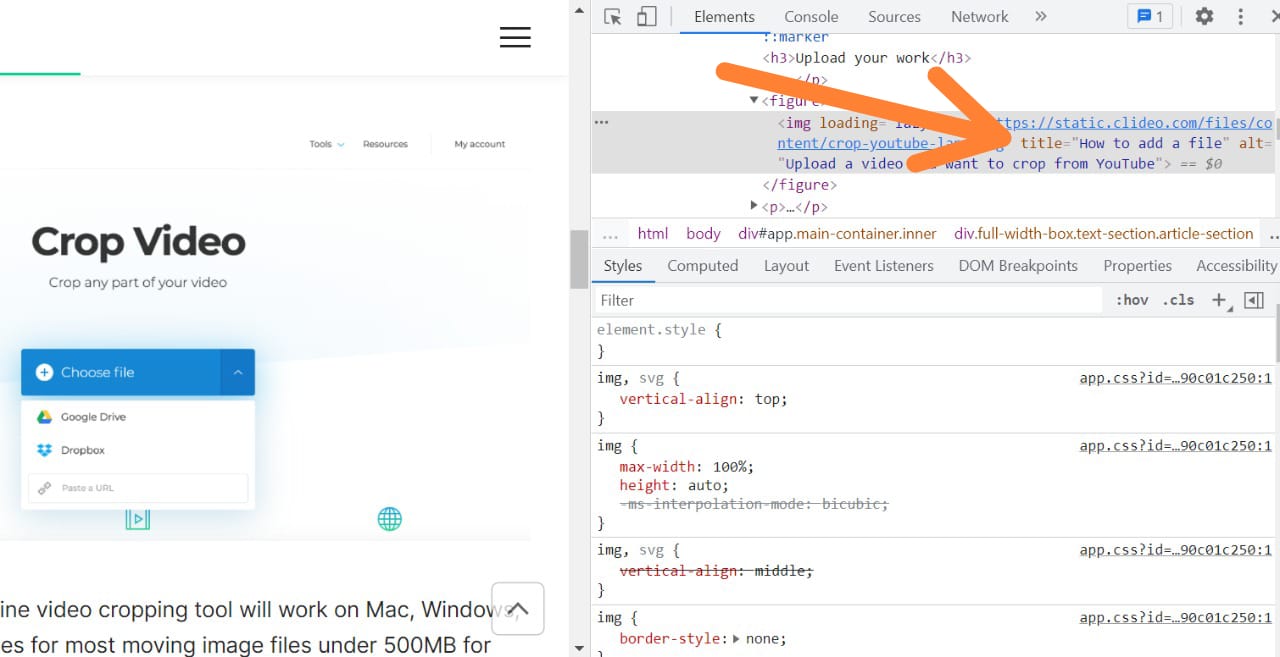Click the video player icon below upload box

point(137,518)
